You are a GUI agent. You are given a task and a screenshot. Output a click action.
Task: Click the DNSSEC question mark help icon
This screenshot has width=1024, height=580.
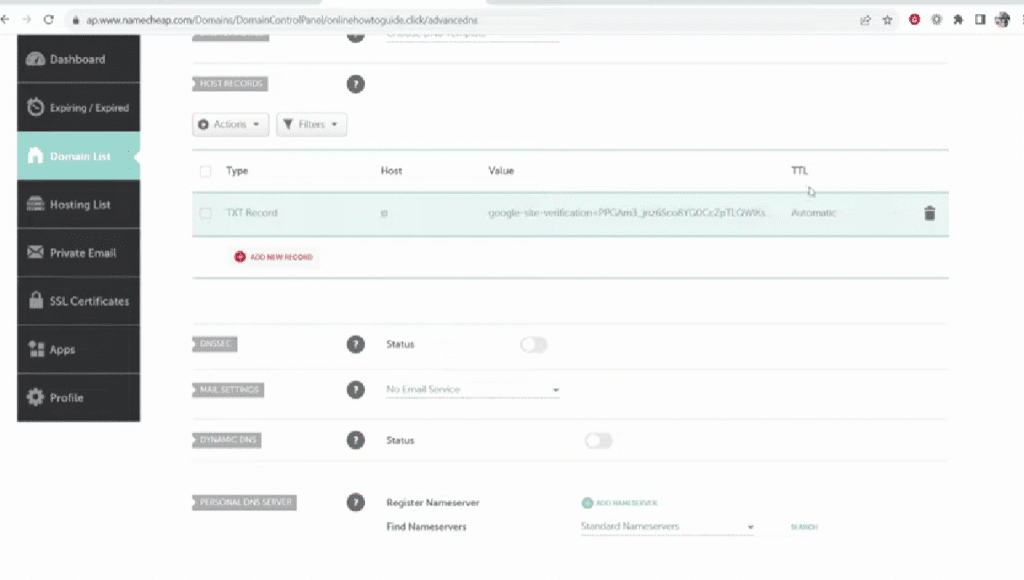click(x=355, y=344)
